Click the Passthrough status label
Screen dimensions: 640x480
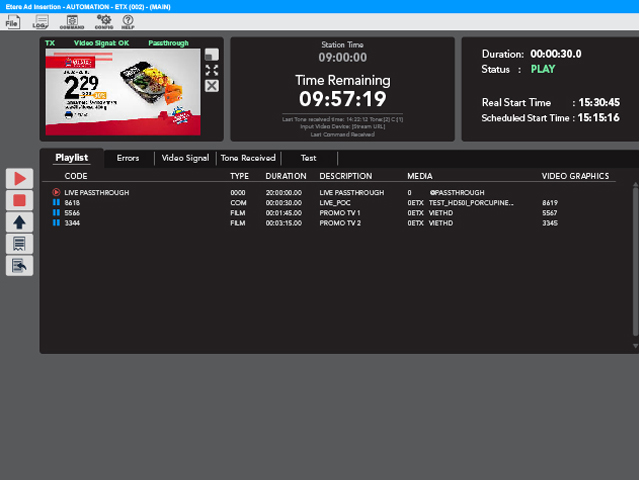(168, 43)
